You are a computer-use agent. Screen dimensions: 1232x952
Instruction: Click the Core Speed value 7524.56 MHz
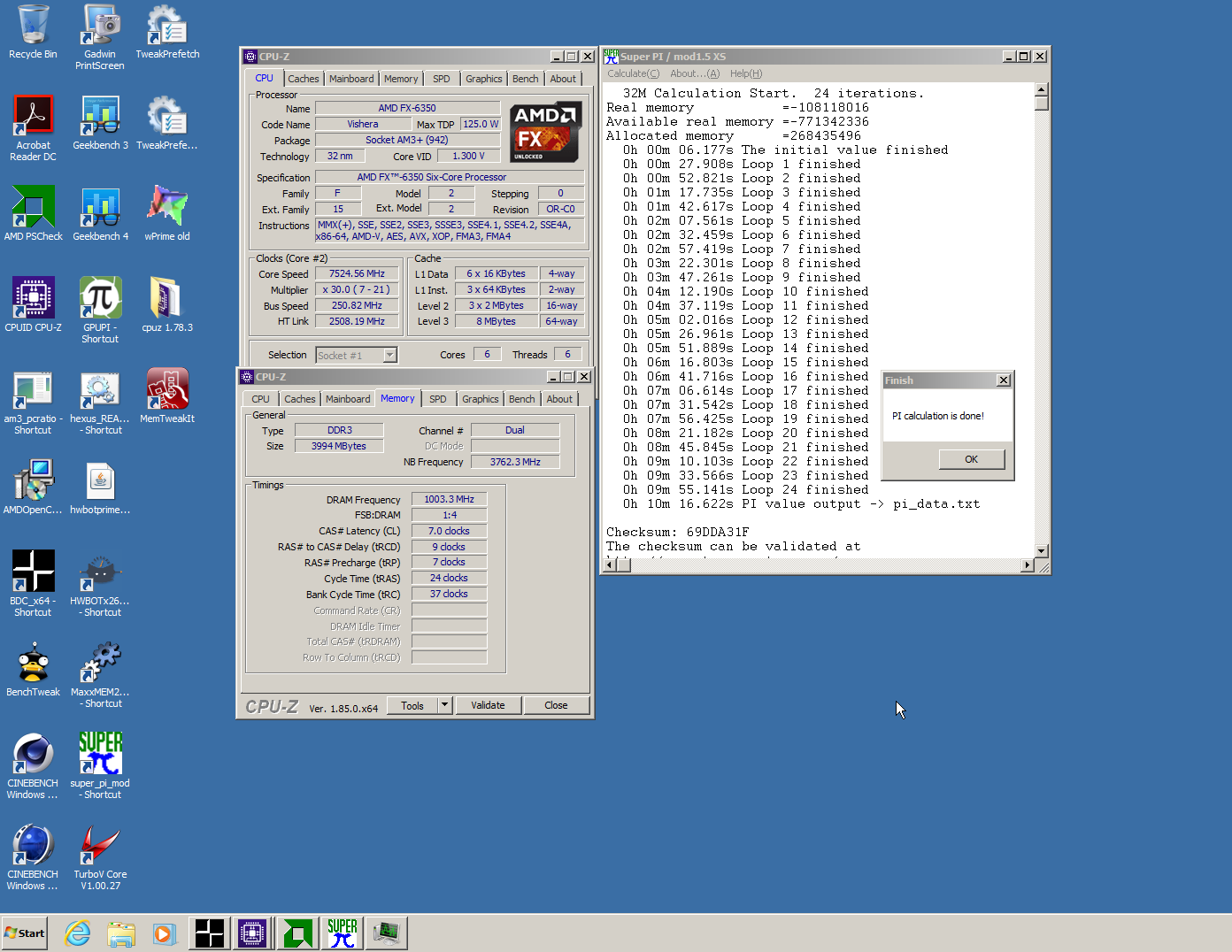(357, 273)
